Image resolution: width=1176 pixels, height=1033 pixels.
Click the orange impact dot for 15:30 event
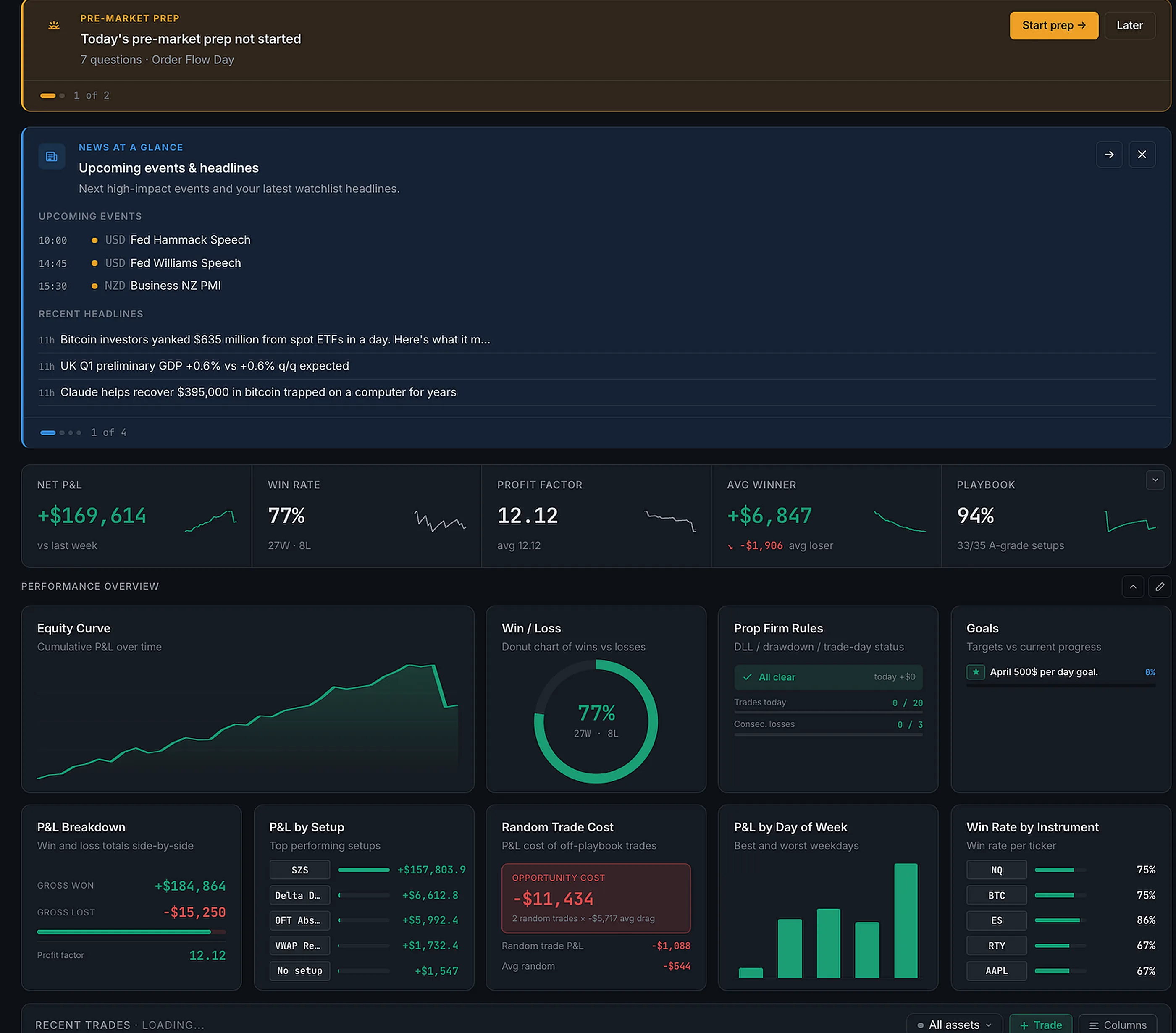point(94,286)
